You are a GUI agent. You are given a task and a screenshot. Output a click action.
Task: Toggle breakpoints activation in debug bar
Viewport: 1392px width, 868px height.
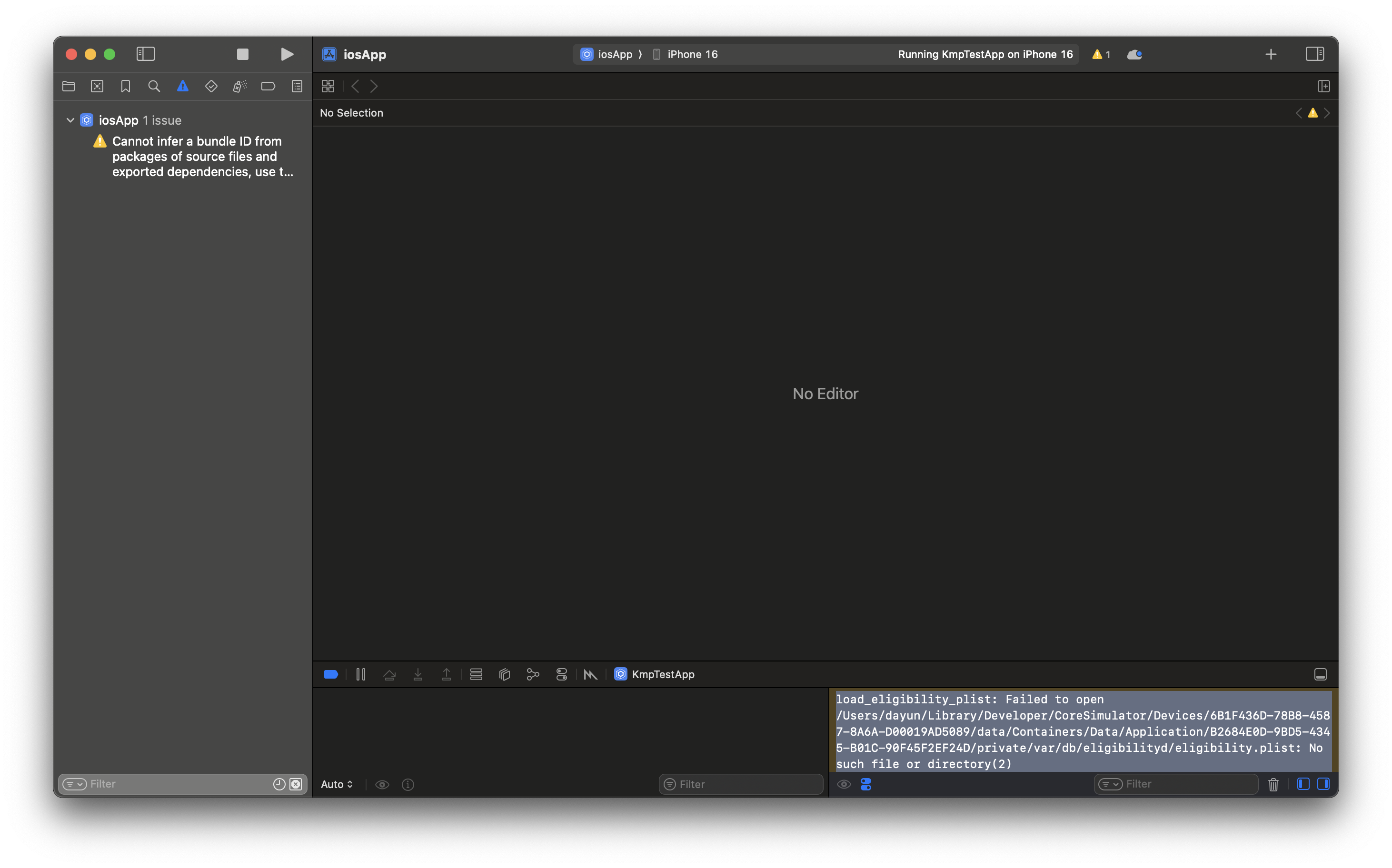[331, 674]
